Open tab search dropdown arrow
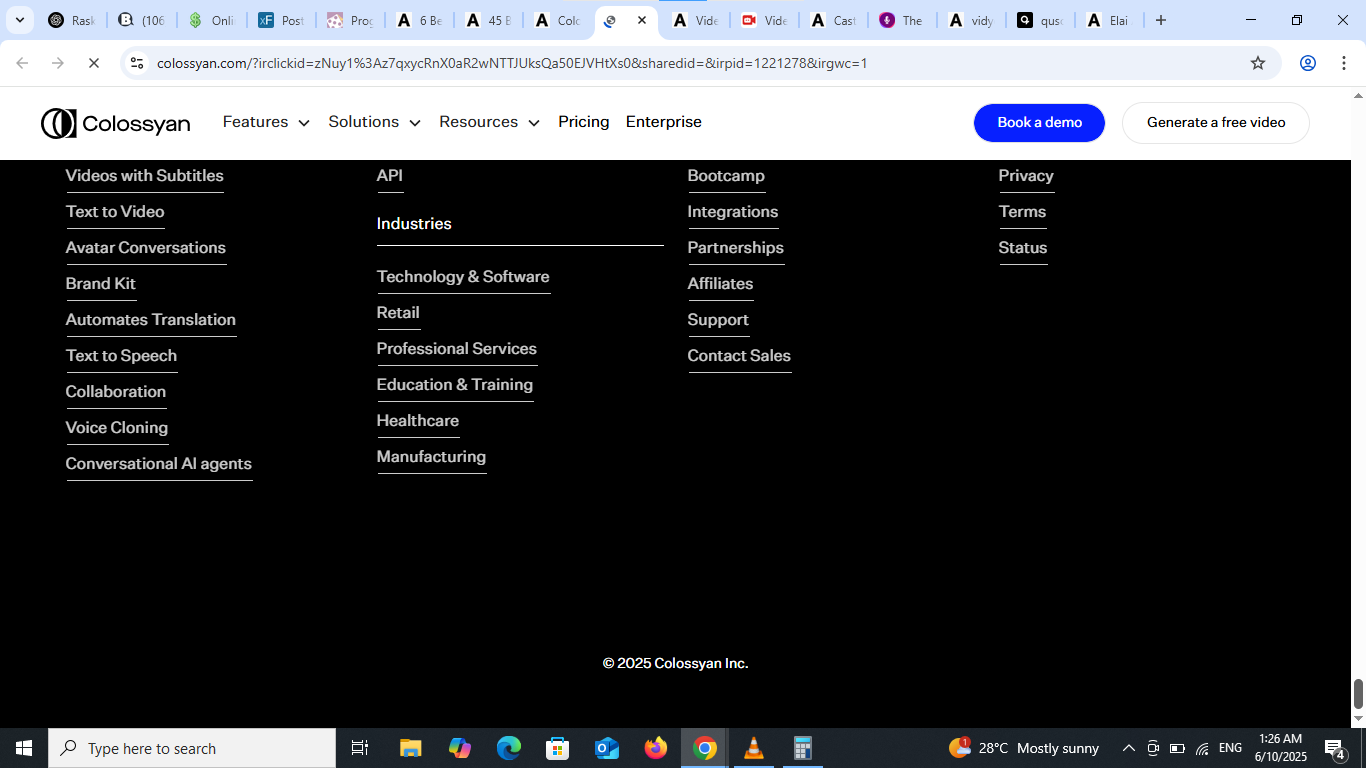The height and width of the screenshot is (768, 1366). tap(19, 20)
